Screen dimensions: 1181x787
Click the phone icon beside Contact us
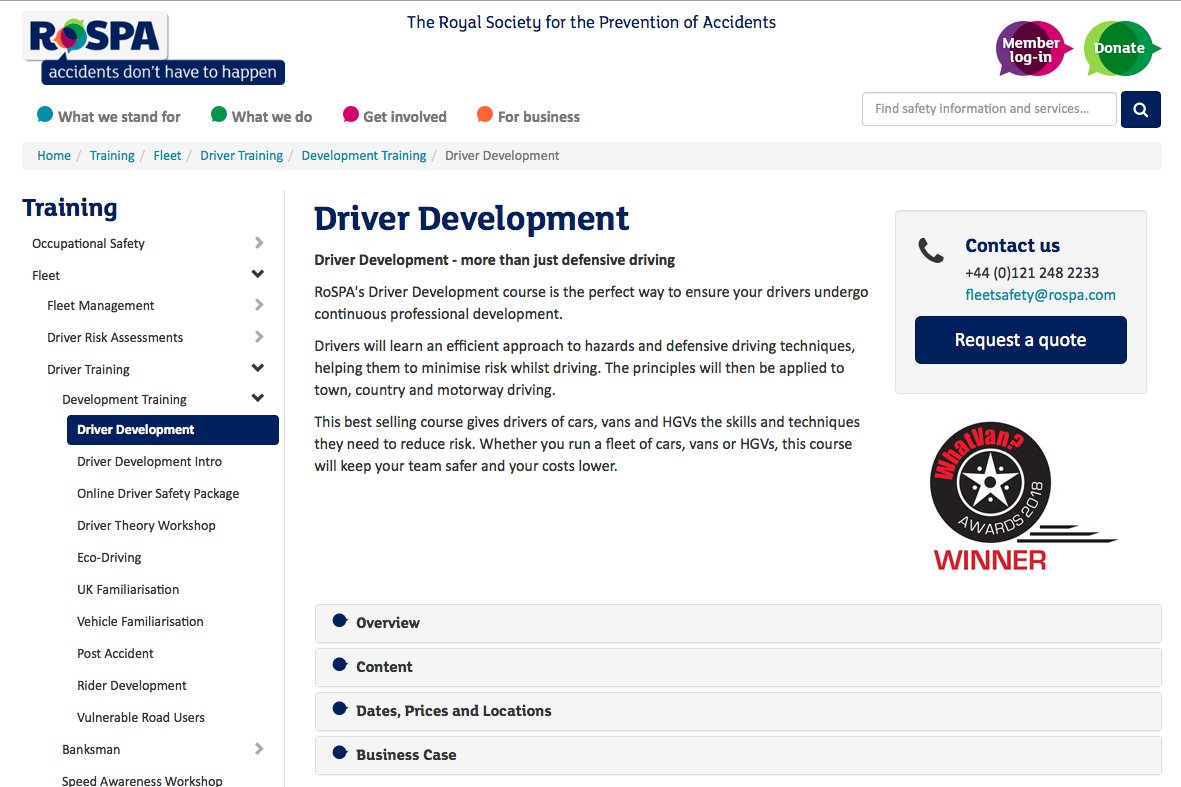click(x=931, y=250)
